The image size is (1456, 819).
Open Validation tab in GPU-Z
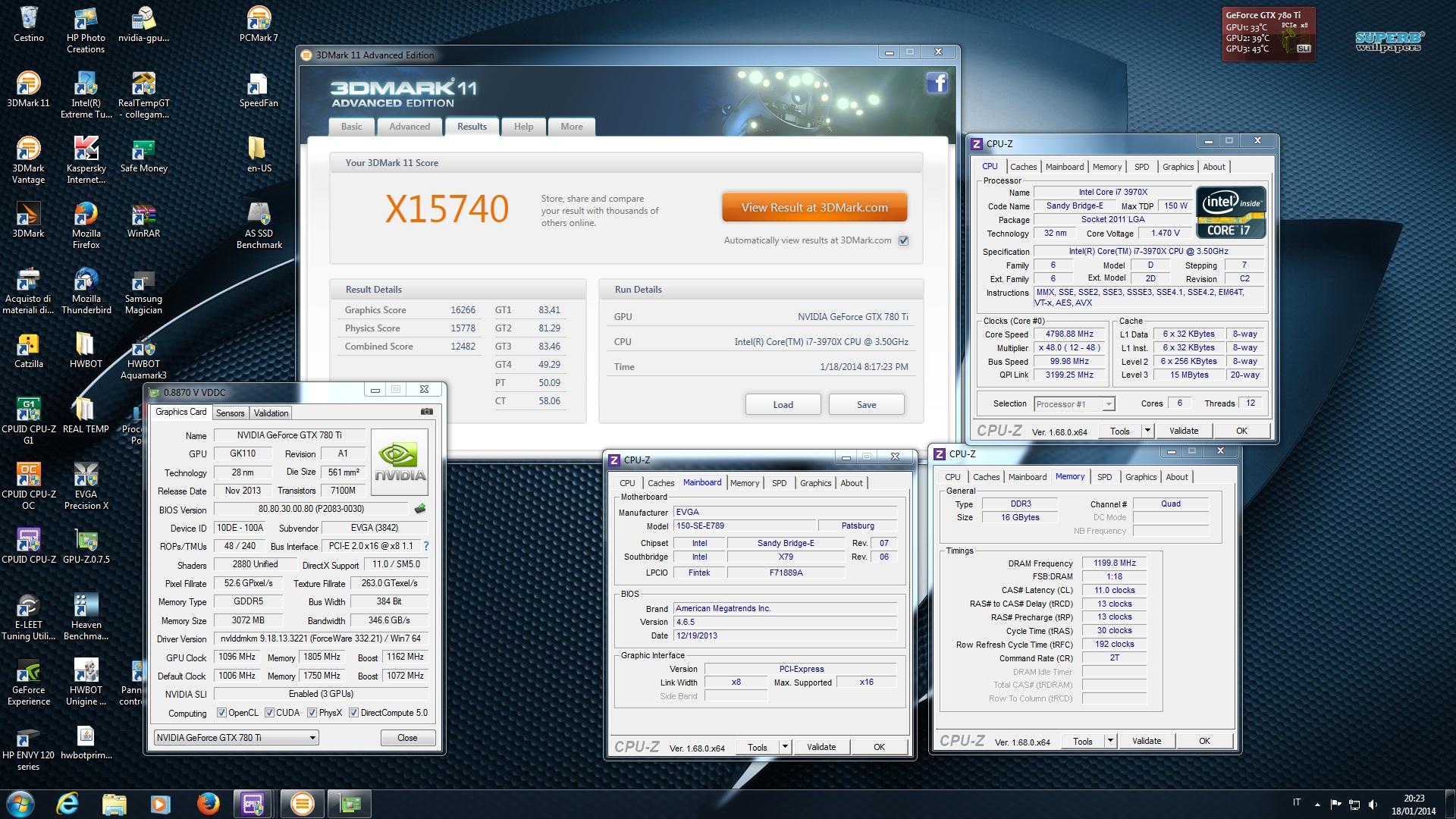pos(271,413)
